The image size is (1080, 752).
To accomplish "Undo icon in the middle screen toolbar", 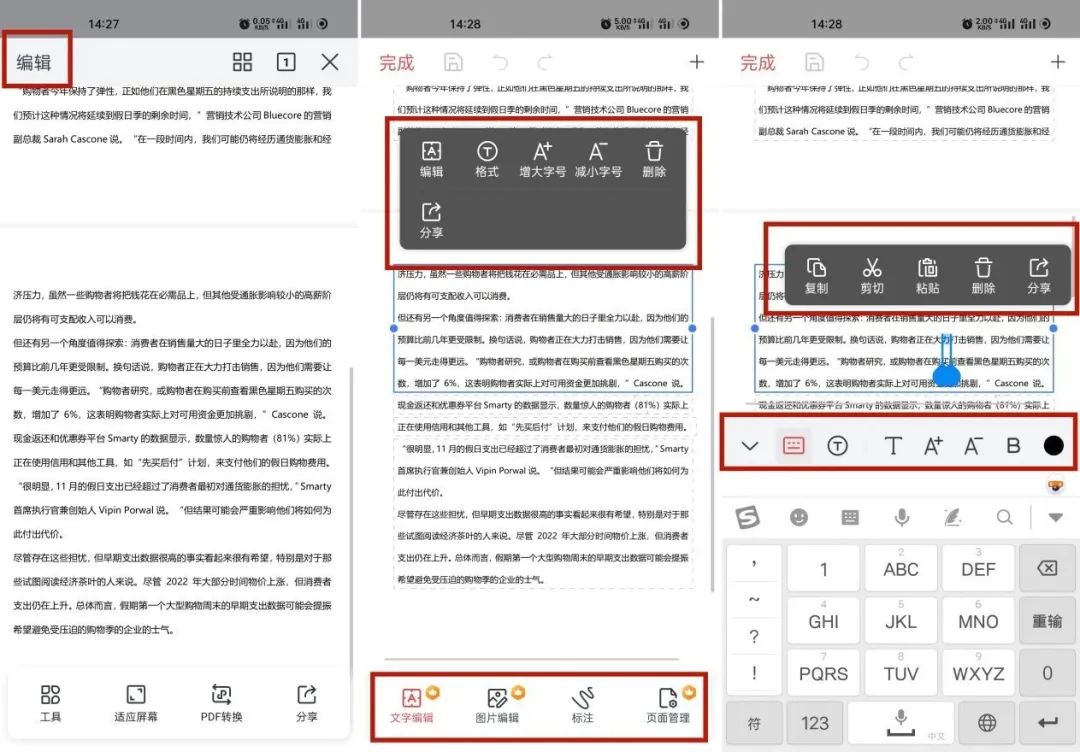I will (501, 63).
